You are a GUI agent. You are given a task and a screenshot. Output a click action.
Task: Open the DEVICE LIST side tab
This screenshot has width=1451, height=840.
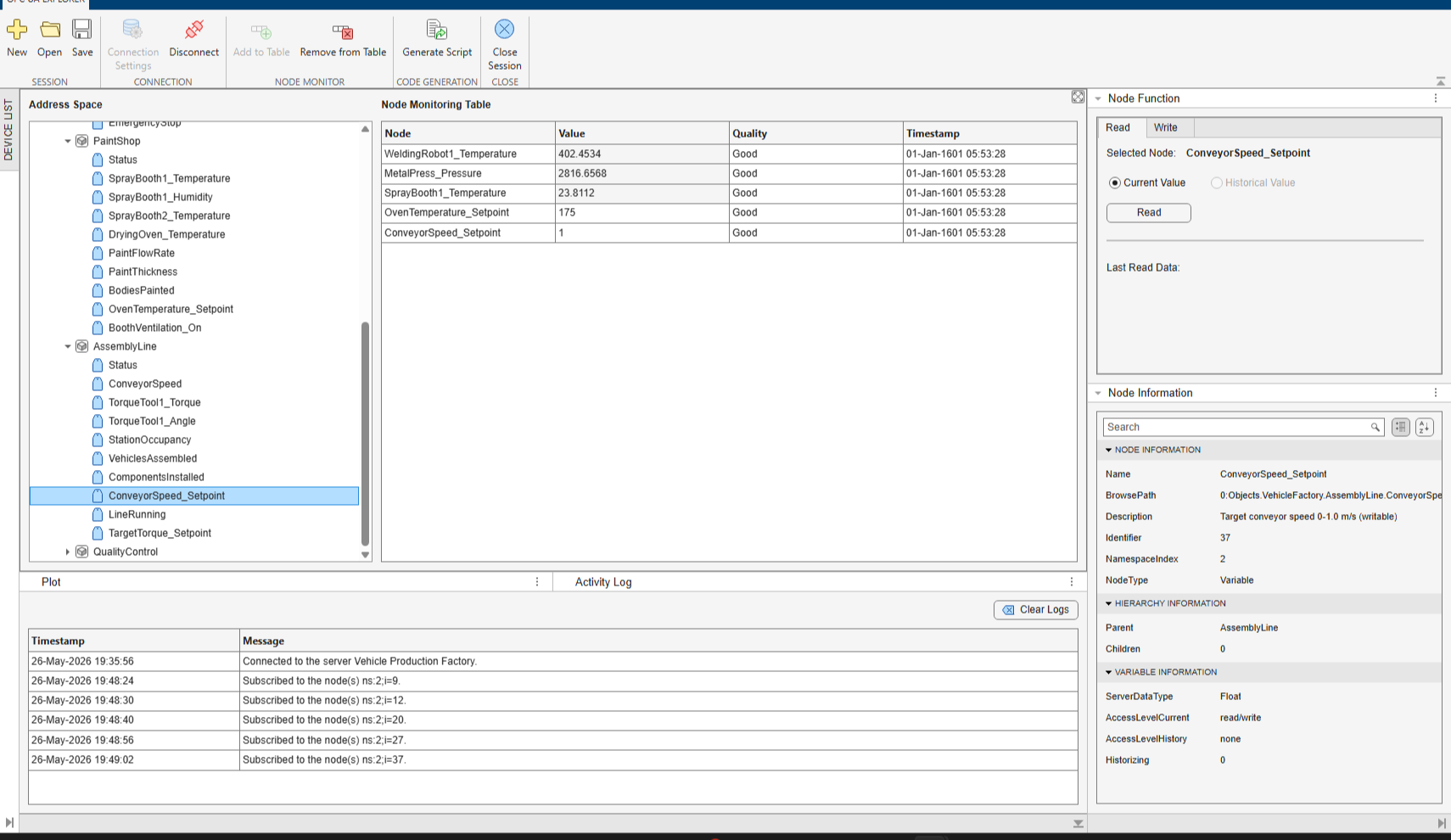click(8, 130)
